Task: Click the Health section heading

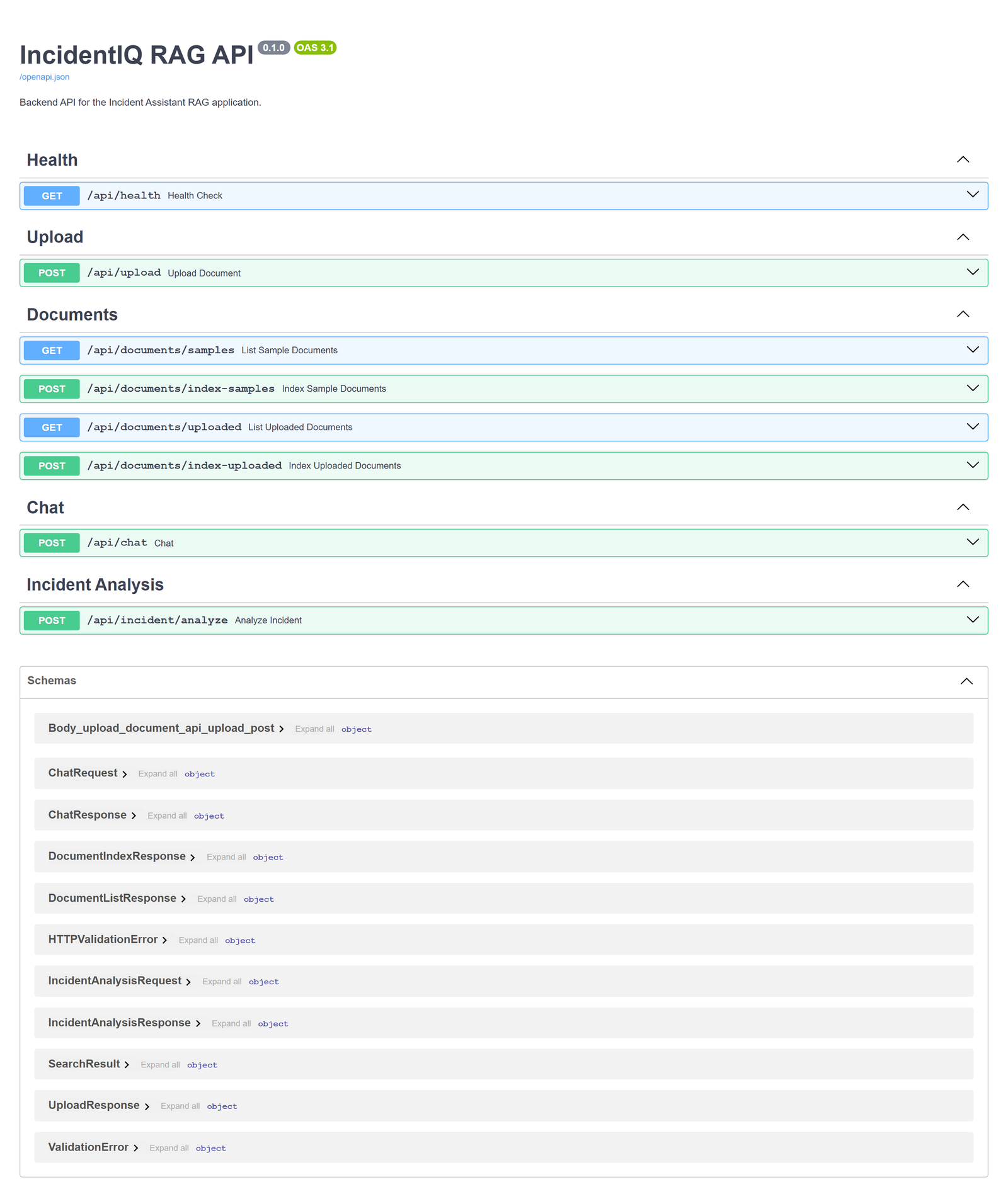Action: (x=52, y=160)
